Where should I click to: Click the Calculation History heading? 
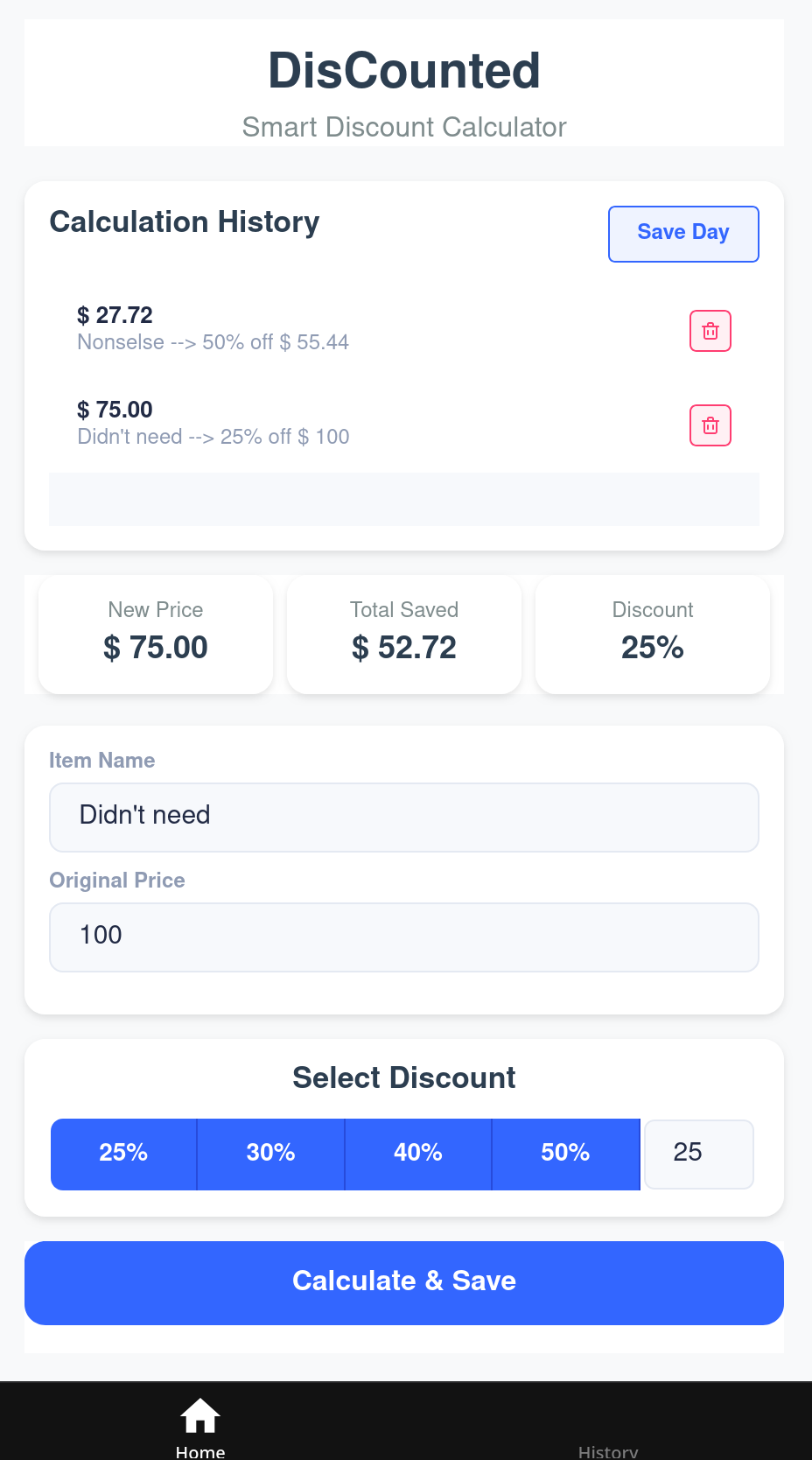(184, 222)
